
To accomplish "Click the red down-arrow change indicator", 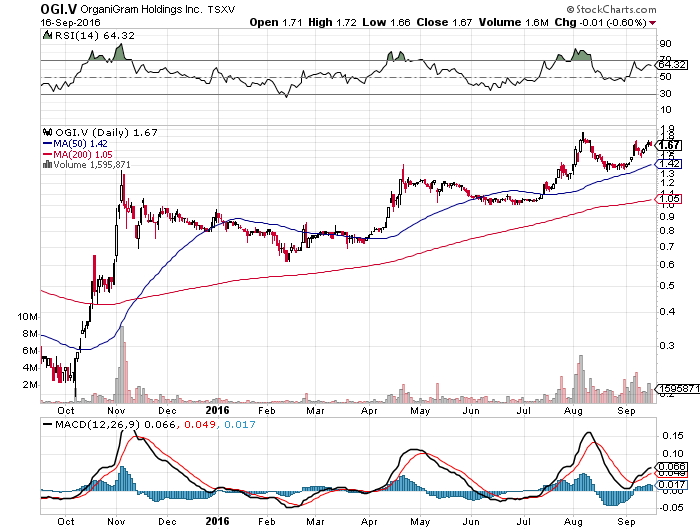I will tap(653, 23).
